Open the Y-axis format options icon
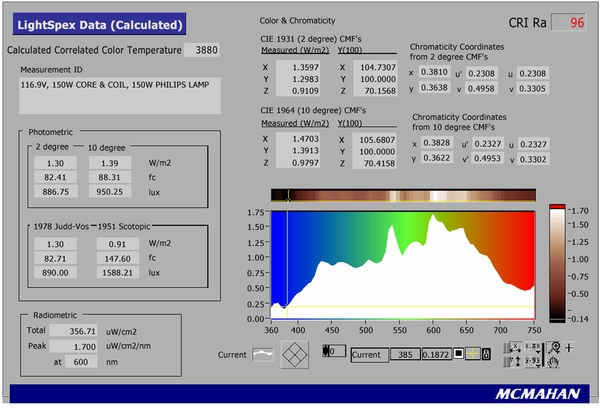 click(x=533, y=361)
